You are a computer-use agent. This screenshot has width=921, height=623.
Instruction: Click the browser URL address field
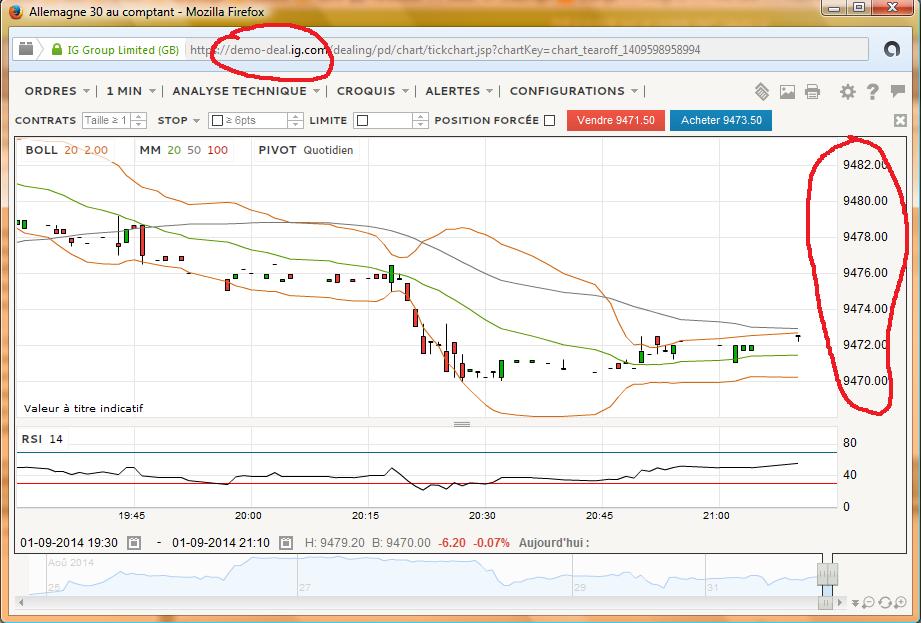[527, 50]
